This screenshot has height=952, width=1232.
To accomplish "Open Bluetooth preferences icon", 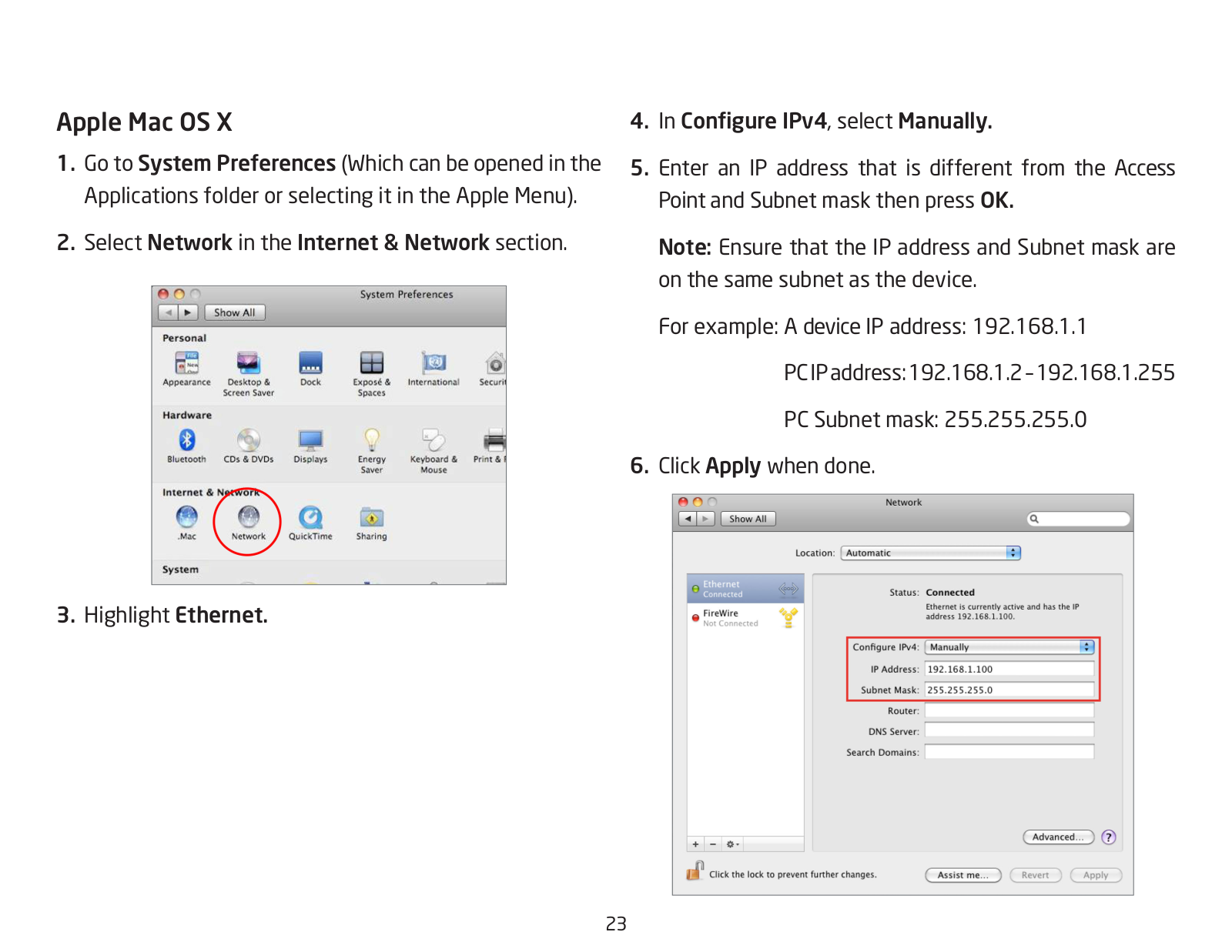I will point(186,446).
